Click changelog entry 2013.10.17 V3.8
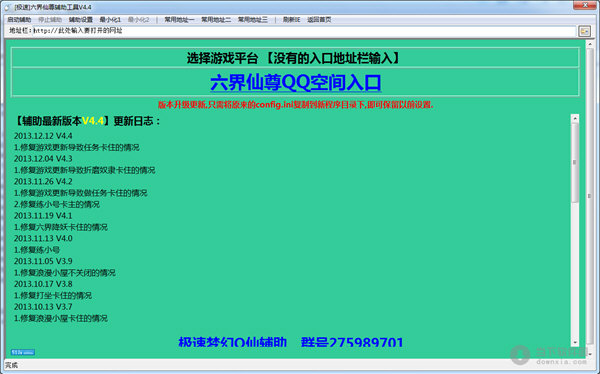Viewport: 600px width, 374px height. (x=43, y=284)
